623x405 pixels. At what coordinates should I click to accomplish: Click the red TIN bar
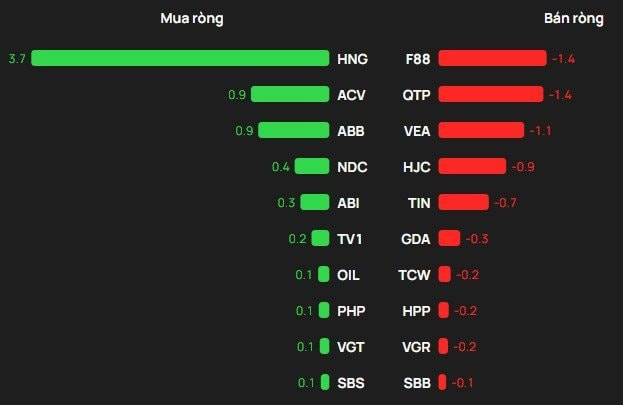(463, 202)
